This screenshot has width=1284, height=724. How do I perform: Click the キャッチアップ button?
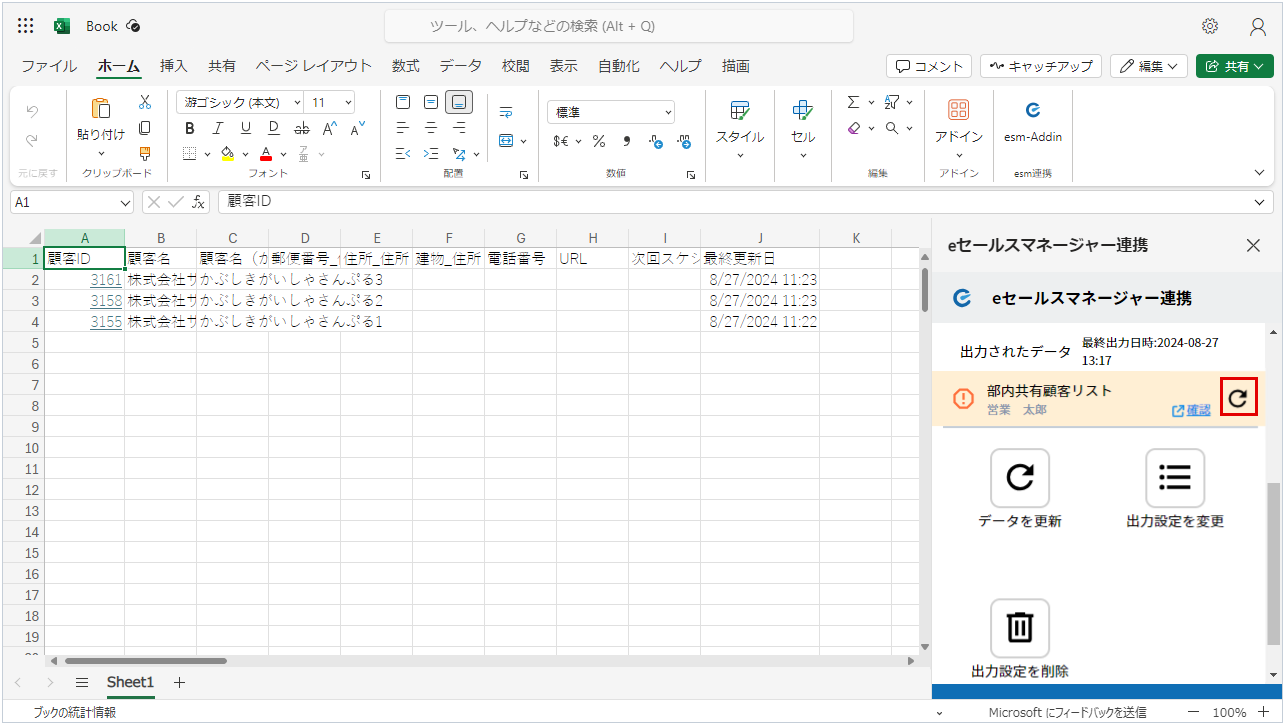point(1041,66)
